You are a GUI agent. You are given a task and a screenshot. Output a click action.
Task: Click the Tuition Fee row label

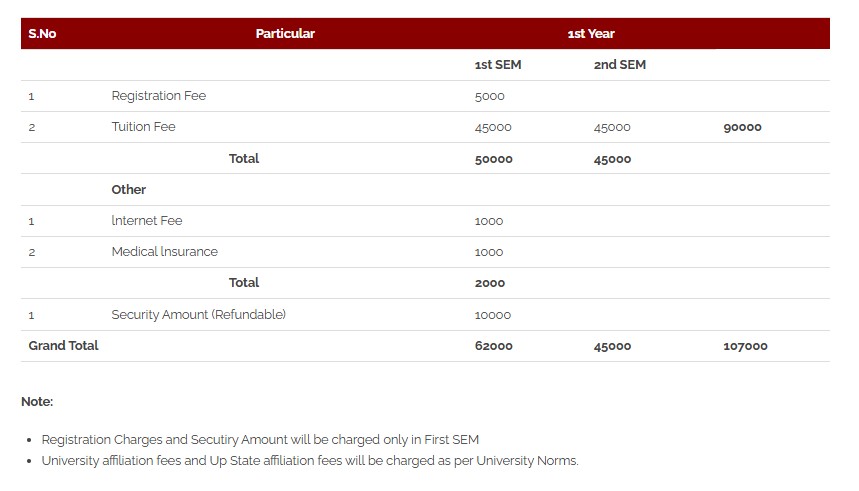coord(143,127)
